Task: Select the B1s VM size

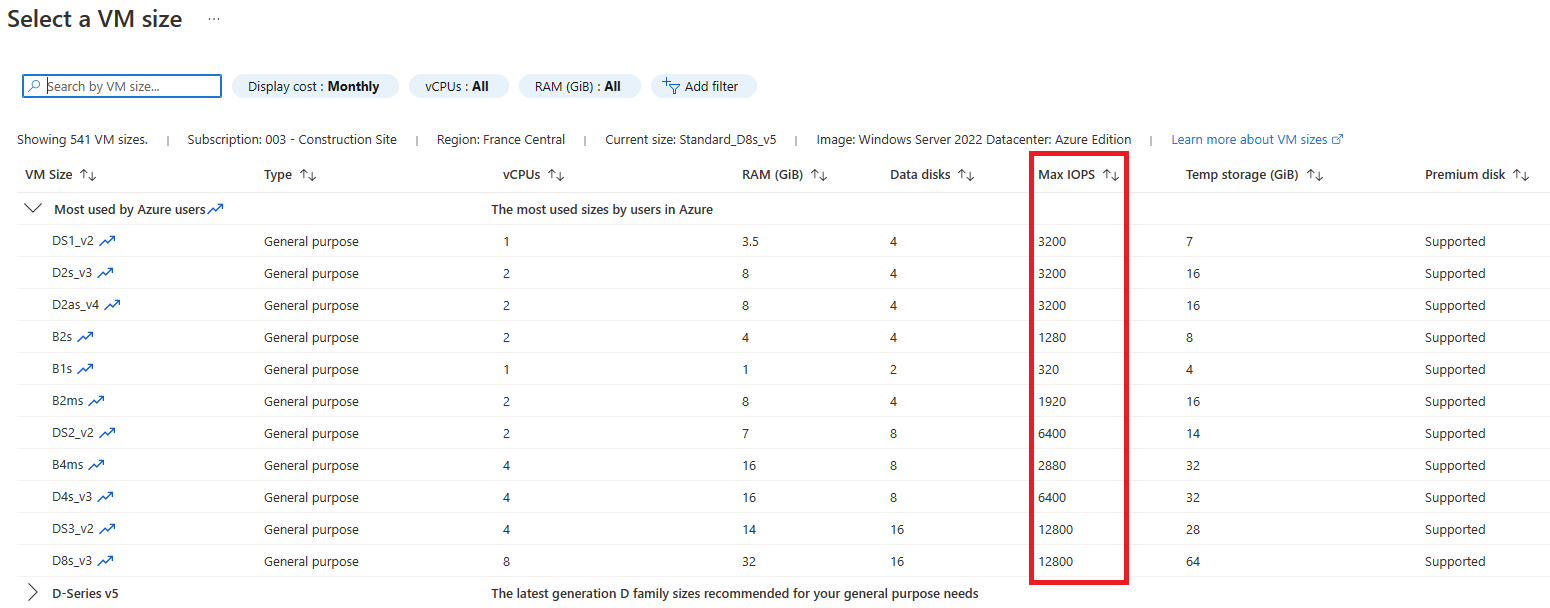Action: [63, 369]
